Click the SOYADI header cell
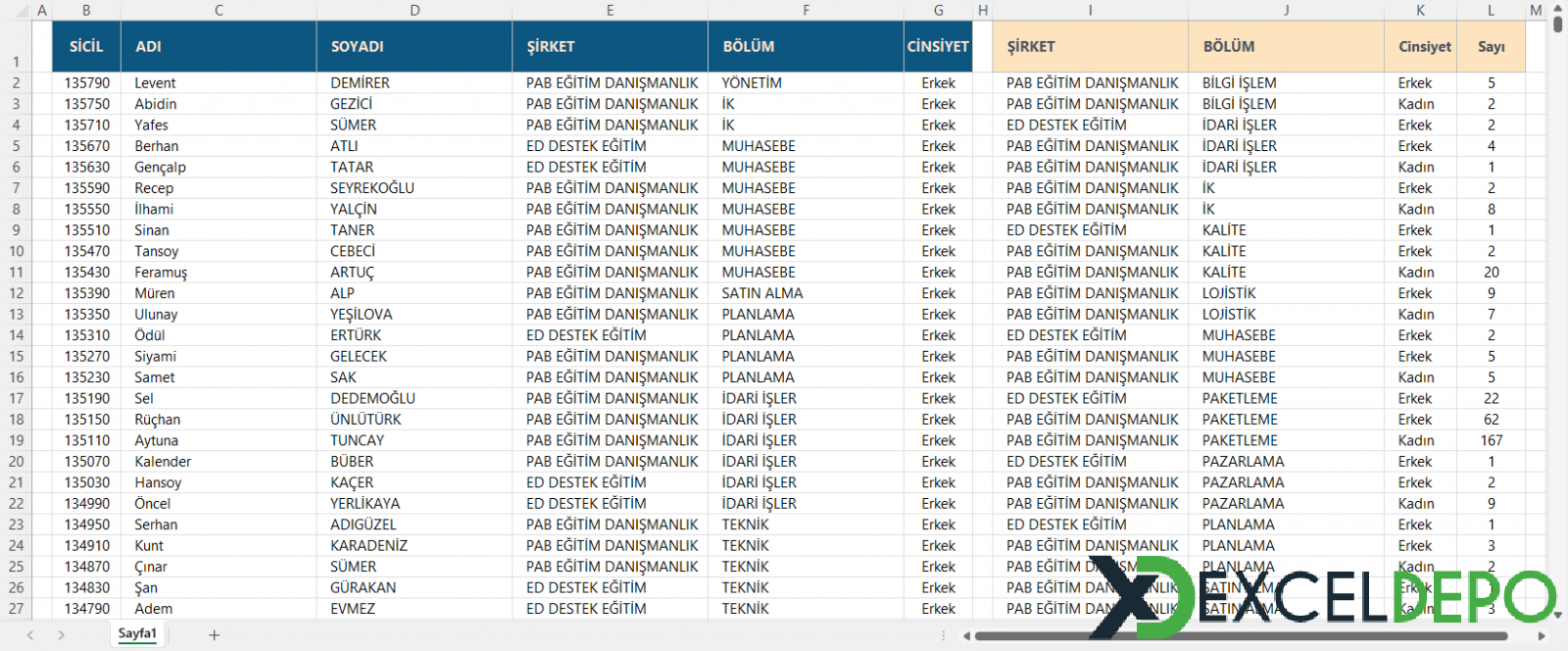 pos(415,46)
